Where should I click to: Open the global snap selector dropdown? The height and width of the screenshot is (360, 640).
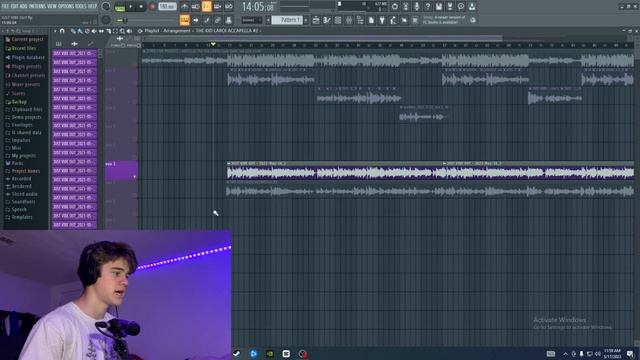coord(251,20)
